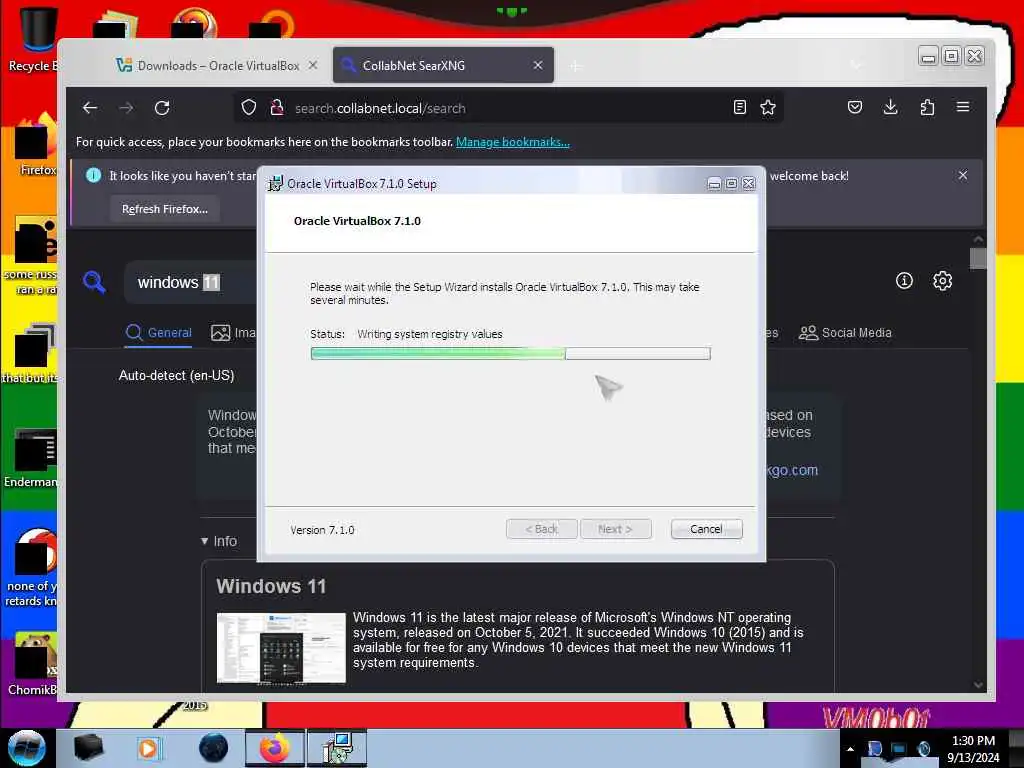Click the Windows 11 infobox heading
The height and width of the screenshot is (768, 1024).
point(271,586)
